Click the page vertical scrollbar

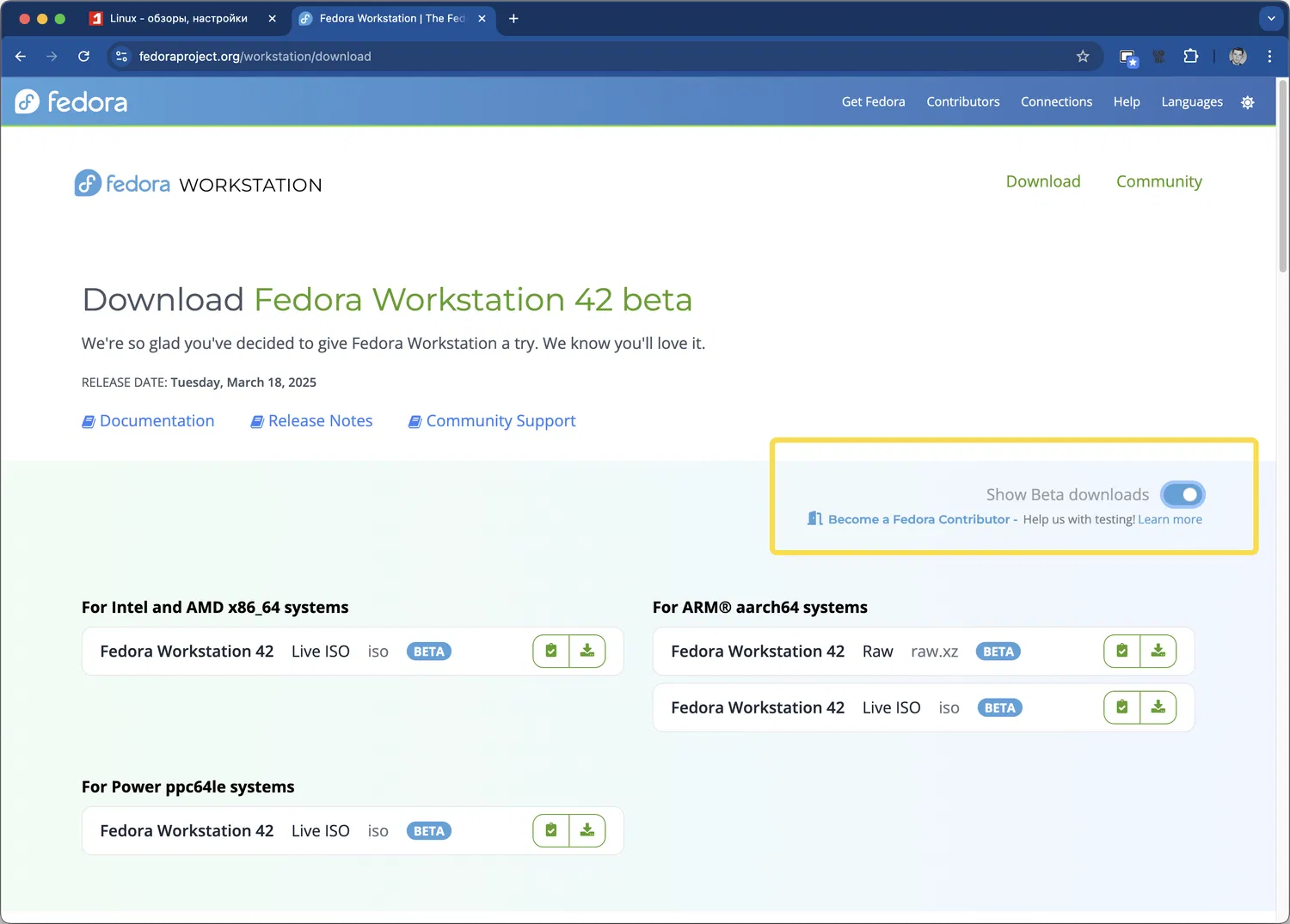pos(1283,176)
